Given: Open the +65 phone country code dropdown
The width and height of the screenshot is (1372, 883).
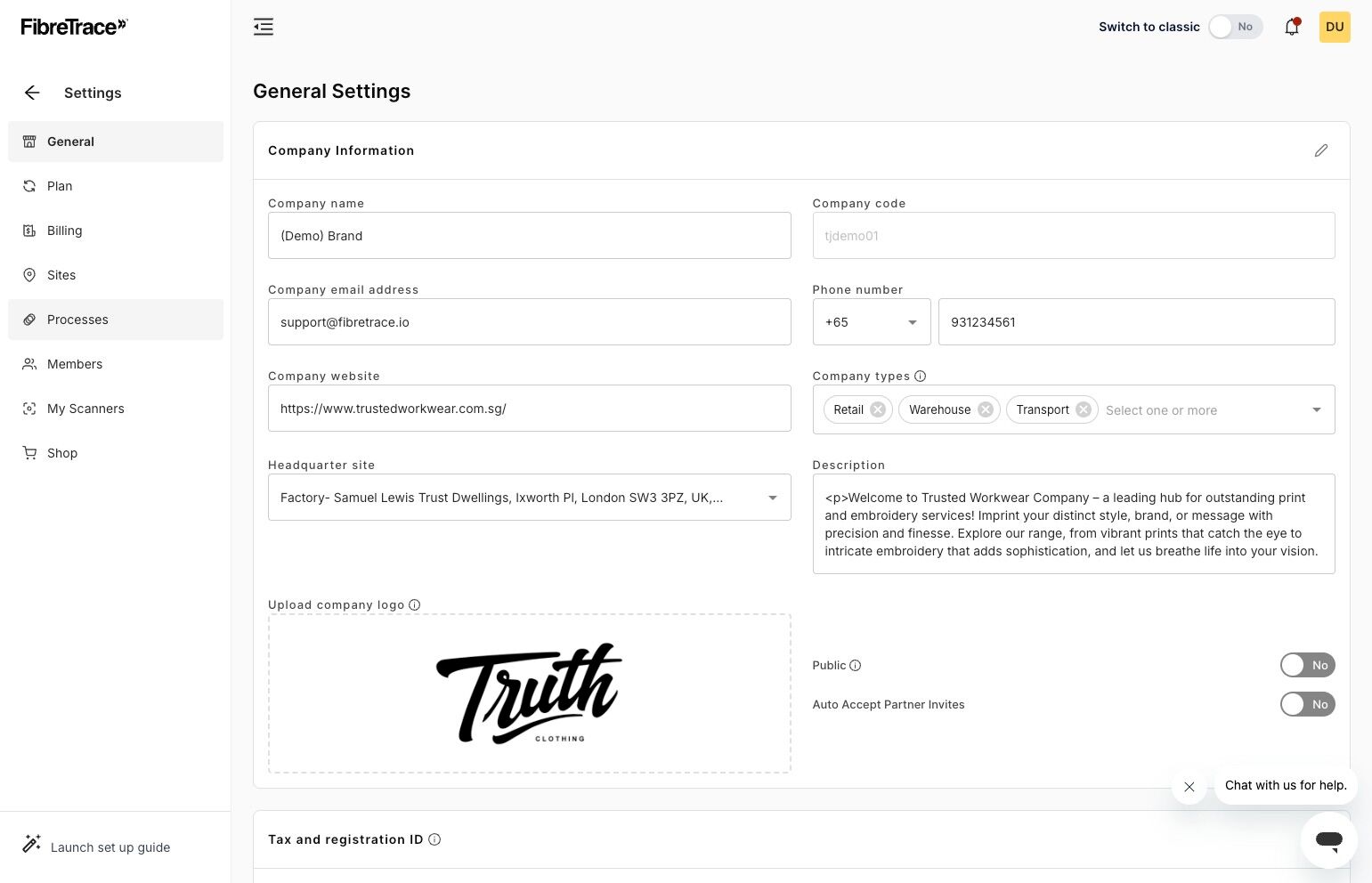Looking at the screenshot, I should pos(872,322).
